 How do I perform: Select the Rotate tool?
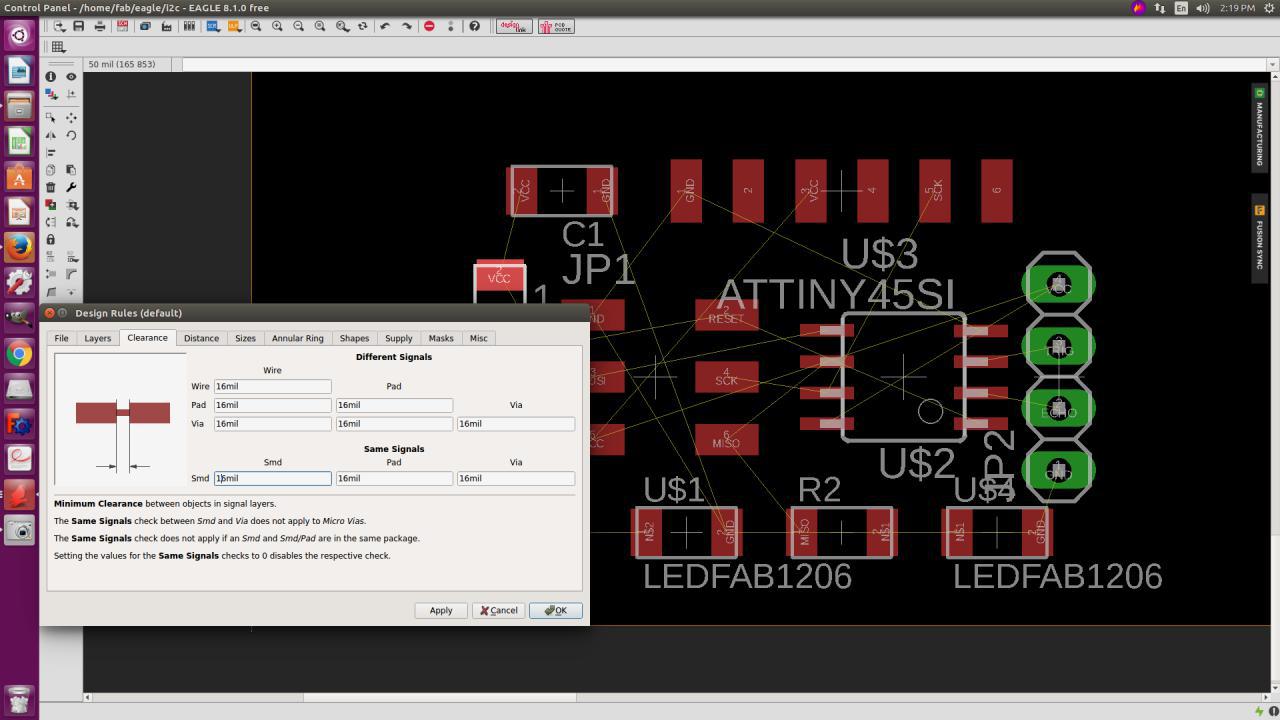(71, 135)
